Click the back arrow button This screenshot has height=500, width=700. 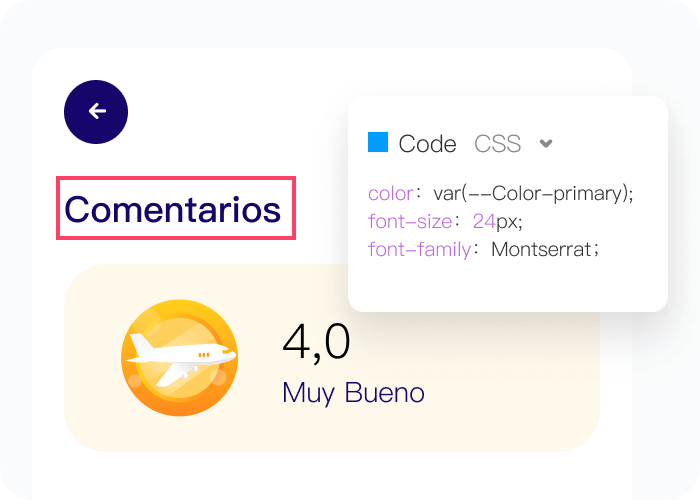tap(96, 111)
